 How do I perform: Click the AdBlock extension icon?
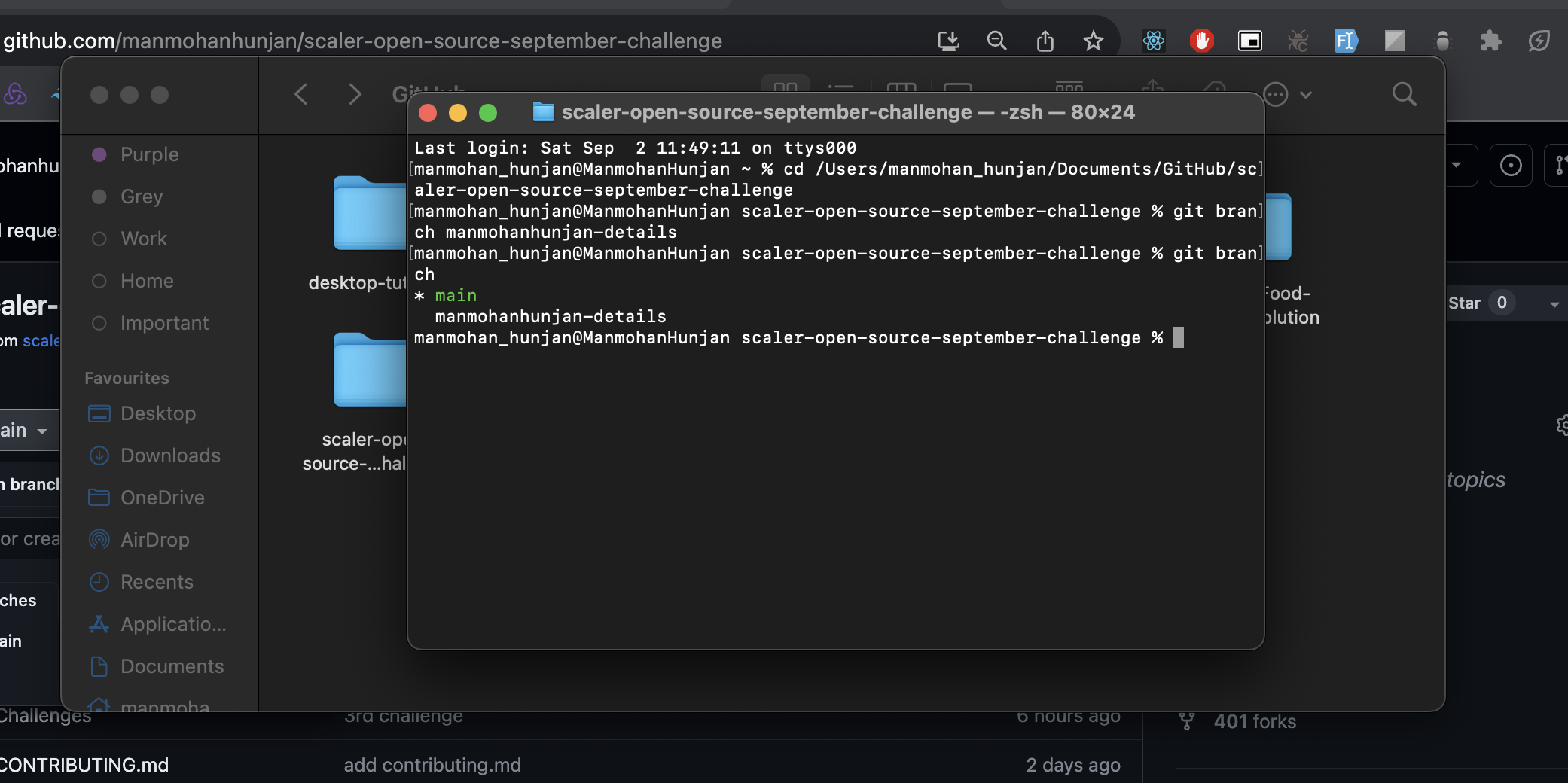pos(1201,41)
